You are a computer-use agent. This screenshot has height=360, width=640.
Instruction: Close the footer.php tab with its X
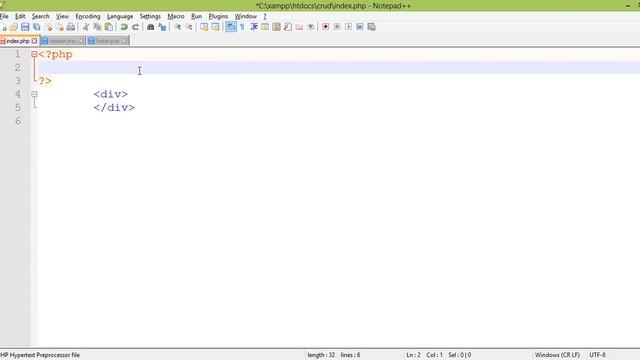pyautogui.click(x=124, y=41)
